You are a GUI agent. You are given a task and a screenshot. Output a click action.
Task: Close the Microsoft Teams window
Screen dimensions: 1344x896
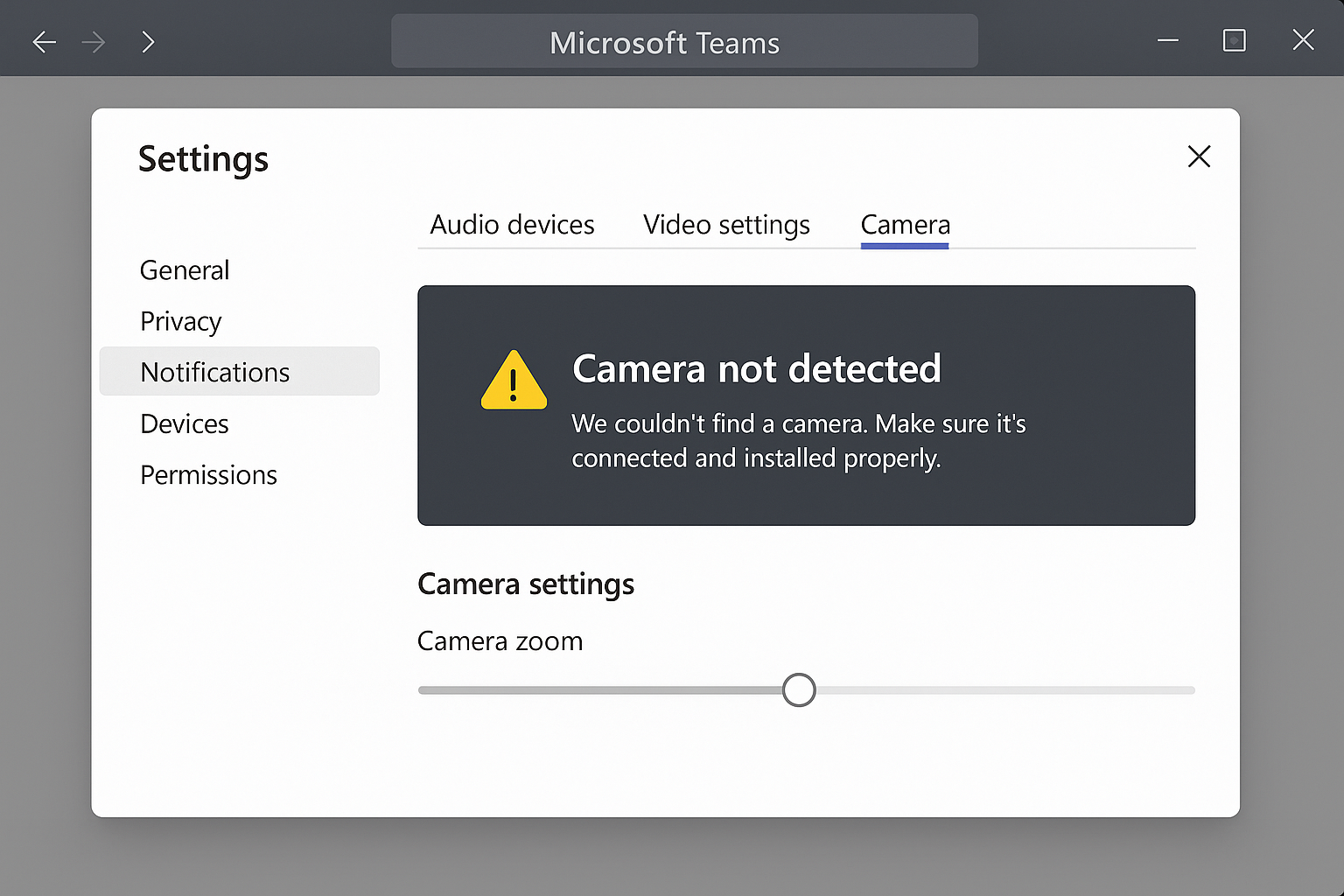coord(1303,40)
